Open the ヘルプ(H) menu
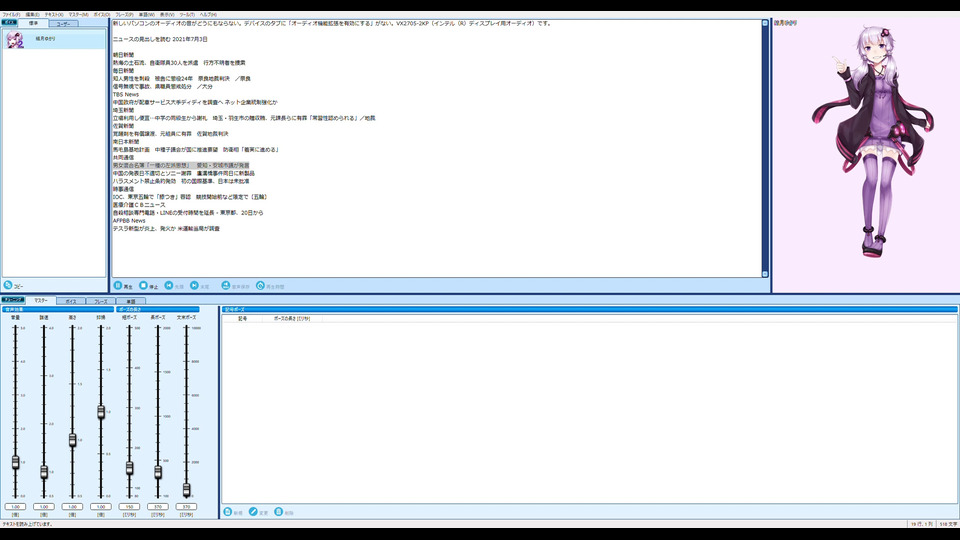The width and height of the screenshot is (960, 540). (208, 14)
